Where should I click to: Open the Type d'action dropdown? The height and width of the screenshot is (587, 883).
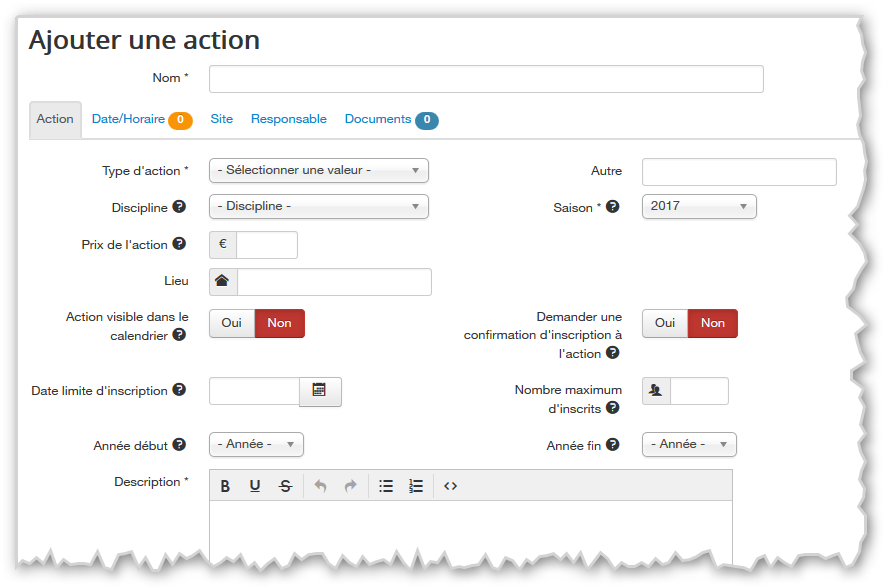click(x=318, y=171)
